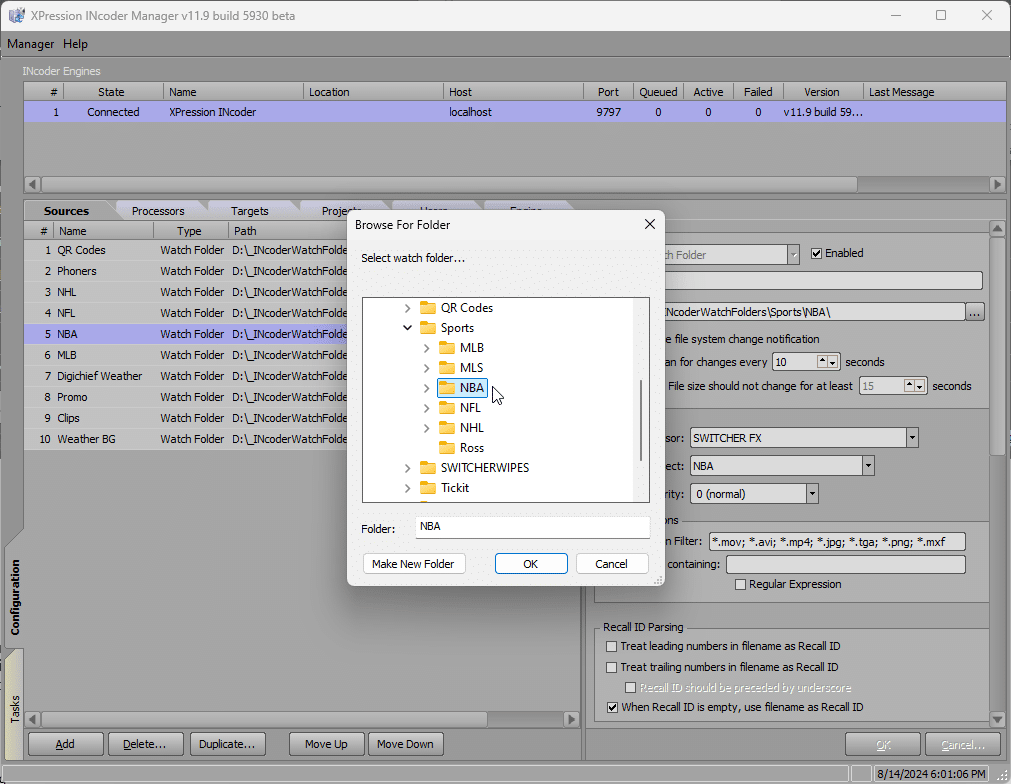Check the Regular Expression checkbox
This screenshot has width=1011, height=784.
pyautogui.click(x=740, y=584)
